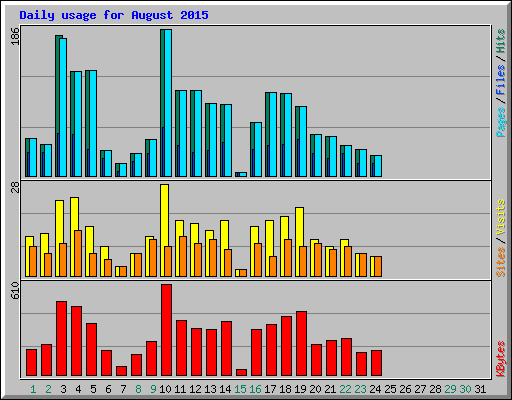Click day label "24" on the x-axis
Image resolution: width=512 pixels, height=400 pixels.
tap(375, 389)
